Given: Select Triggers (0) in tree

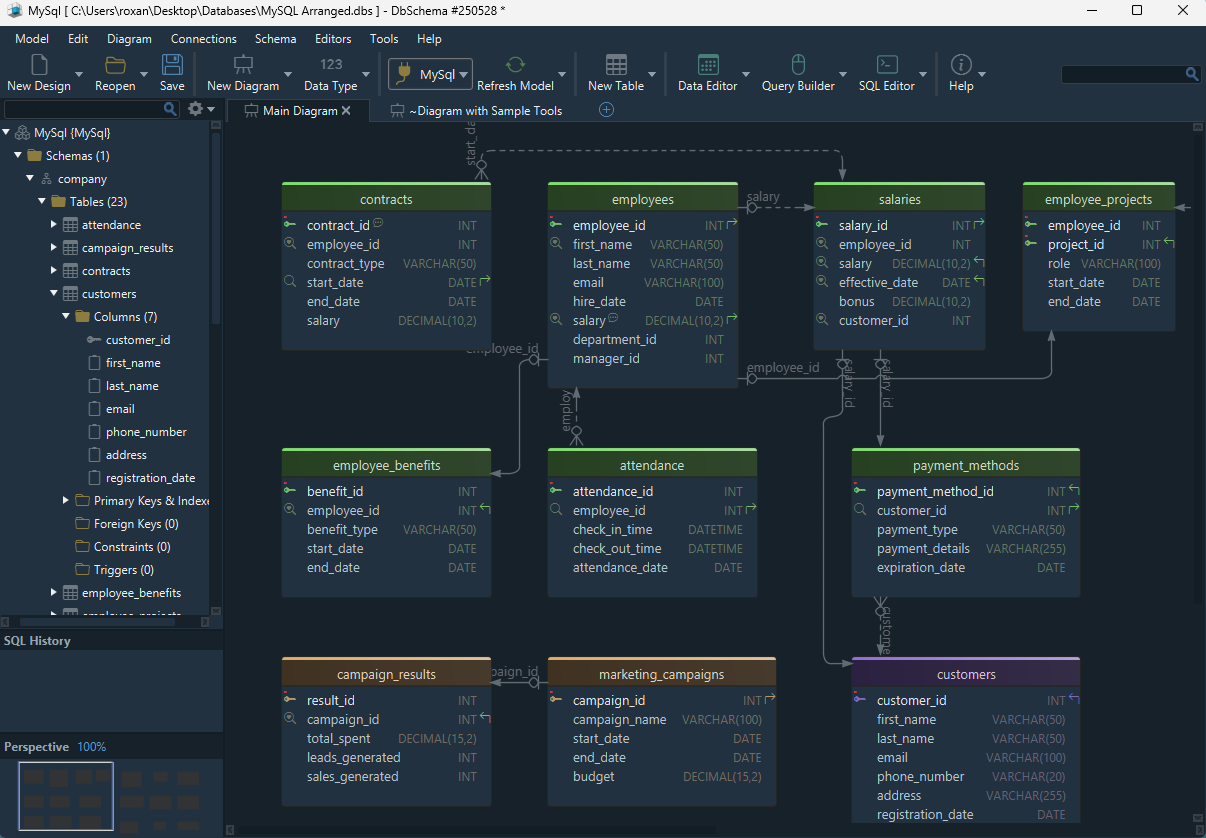Looking at the screenshot, I should tap(123, 570).
